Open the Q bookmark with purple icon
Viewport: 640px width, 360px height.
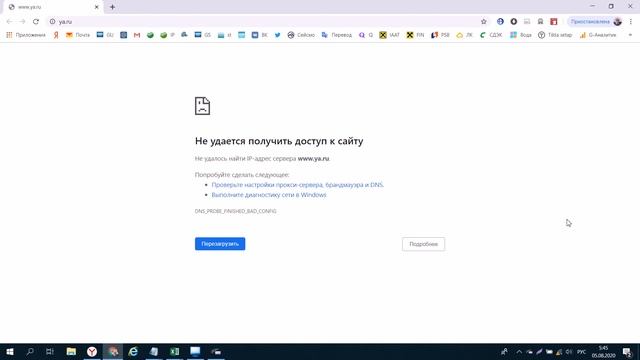(x=366, y=35)
